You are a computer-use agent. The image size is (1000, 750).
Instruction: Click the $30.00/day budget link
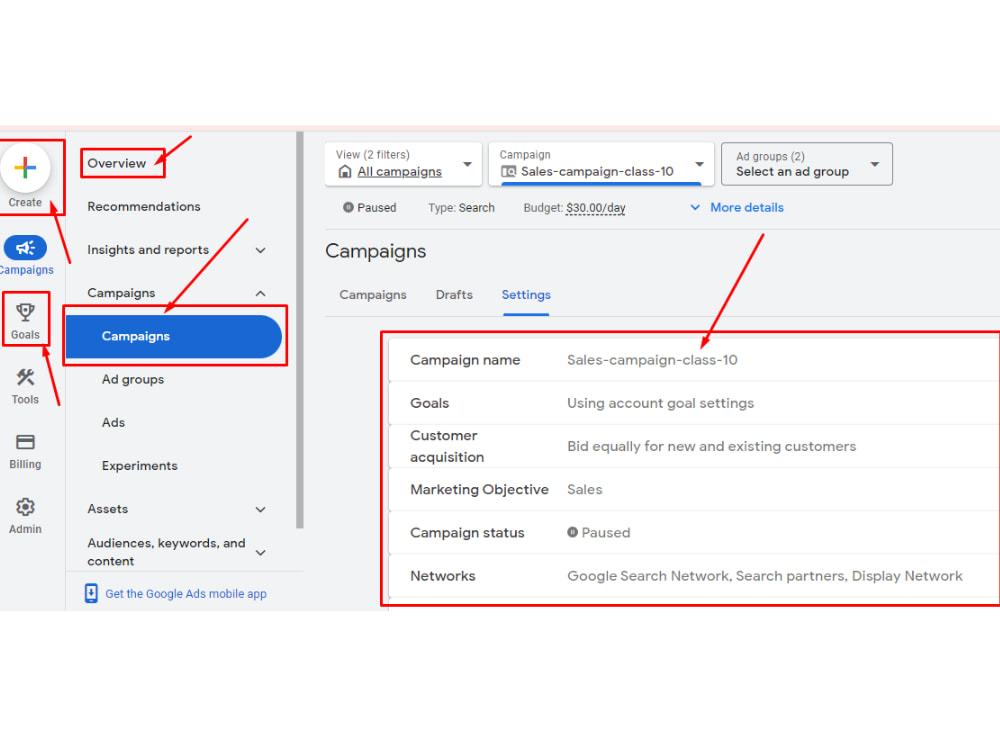(596, 208)
